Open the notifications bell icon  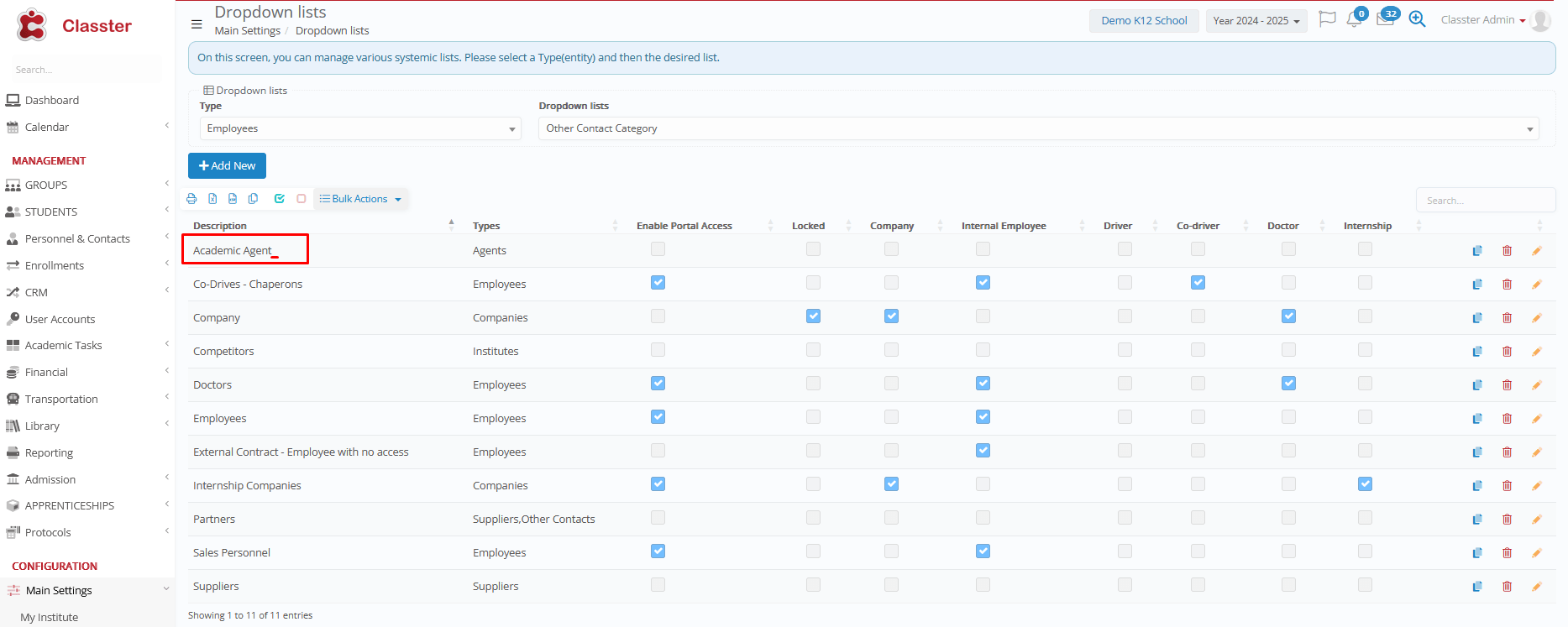coord(1354,19)
